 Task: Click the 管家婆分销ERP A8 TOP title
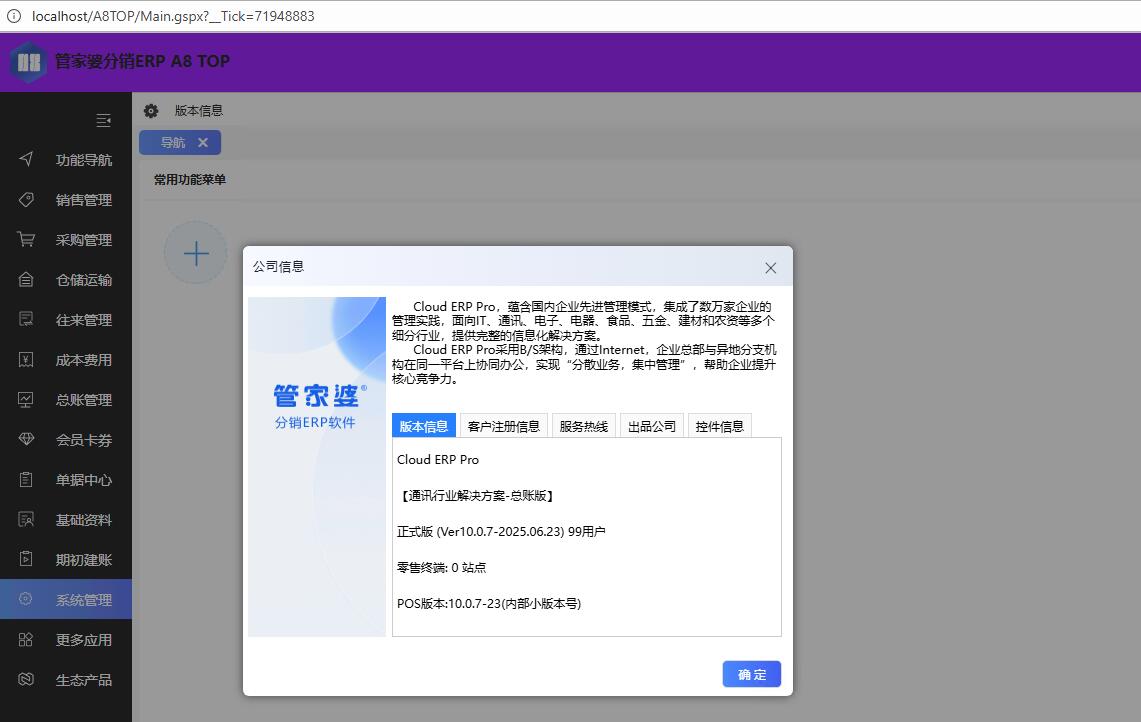(143, 61)
